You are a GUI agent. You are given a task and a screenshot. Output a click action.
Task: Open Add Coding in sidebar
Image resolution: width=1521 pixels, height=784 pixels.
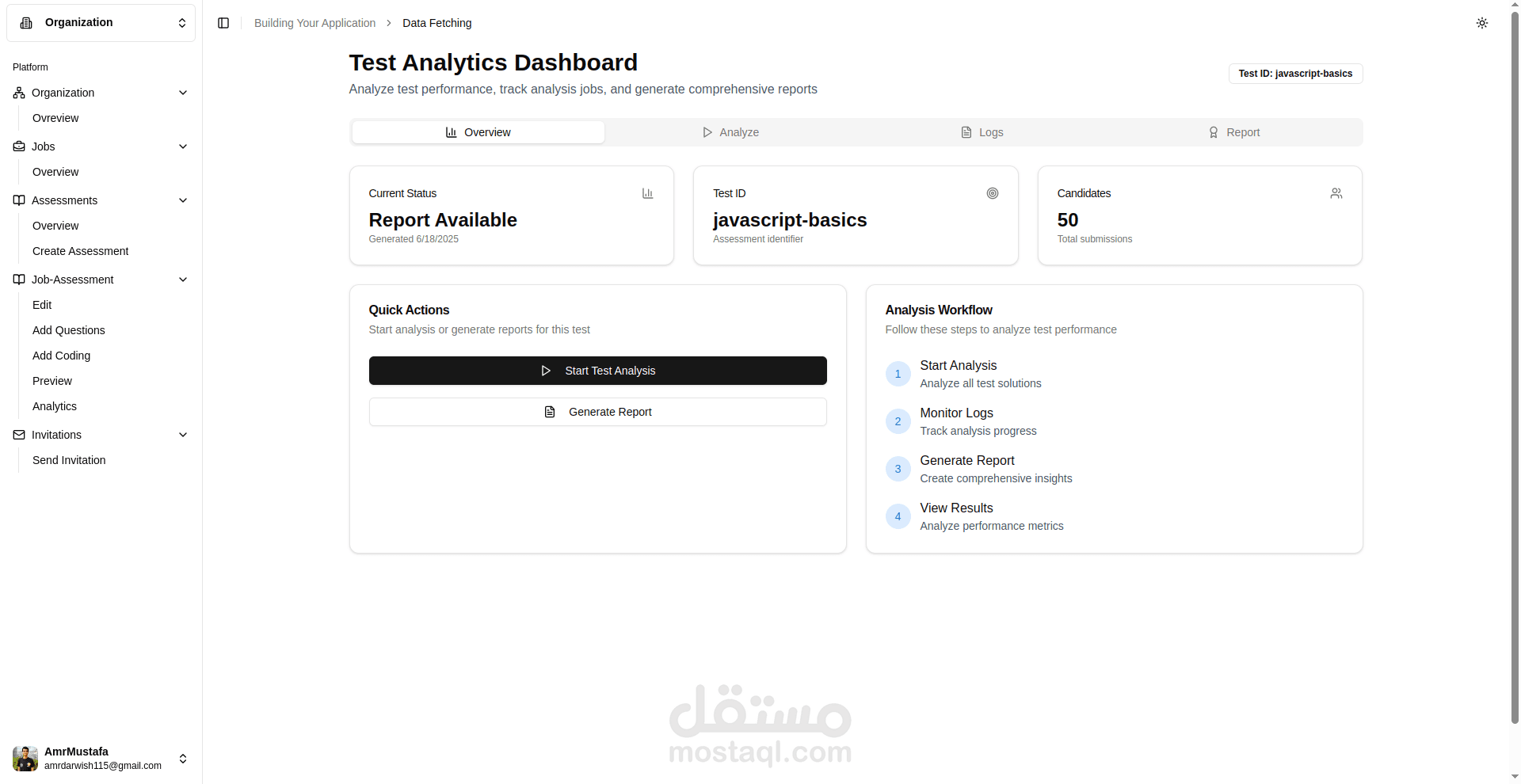(x=61, y=356)
